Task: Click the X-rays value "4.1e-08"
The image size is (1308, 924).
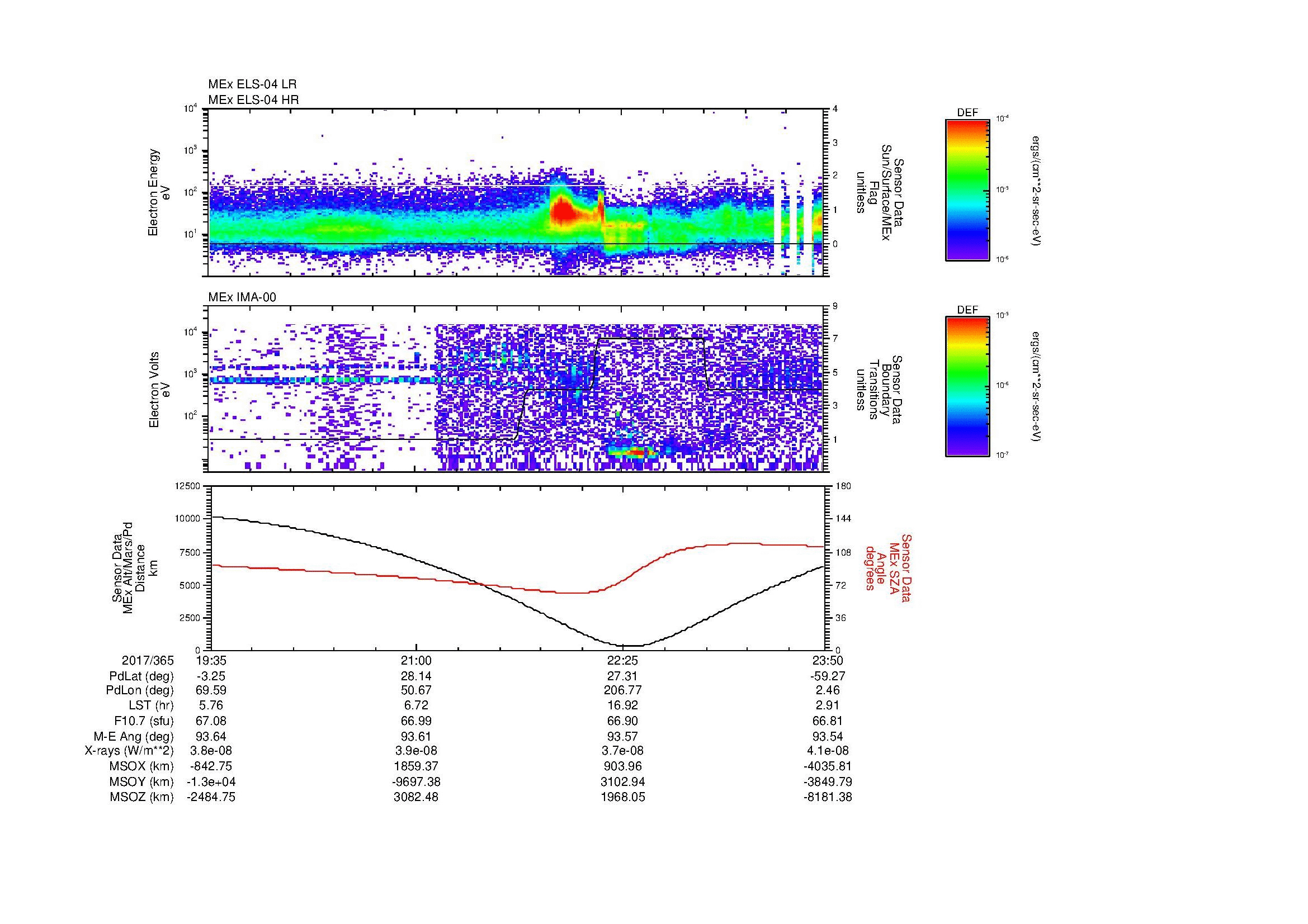Action: tap(828, 751)
